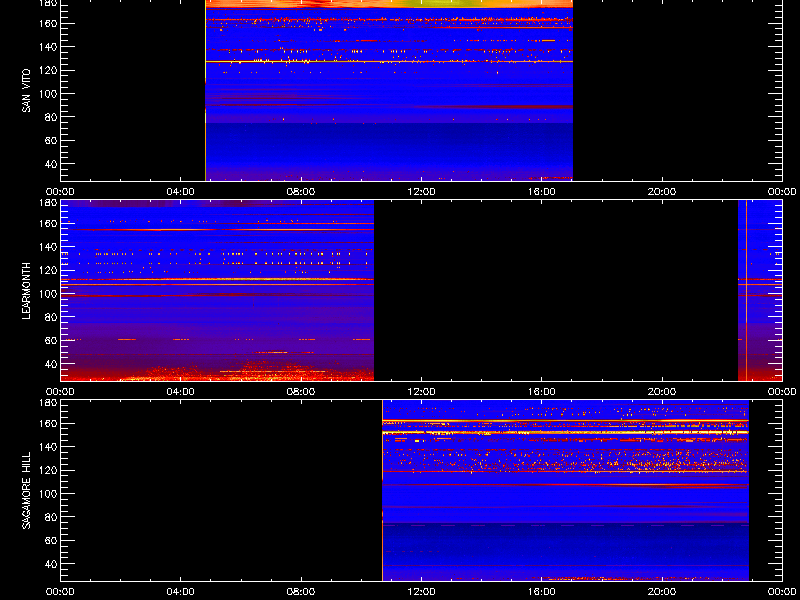Image resolution: width=800 pixels, height=600 pixels.
Task: Click the San Vito spectrogram data block
Action: [389, 90]
